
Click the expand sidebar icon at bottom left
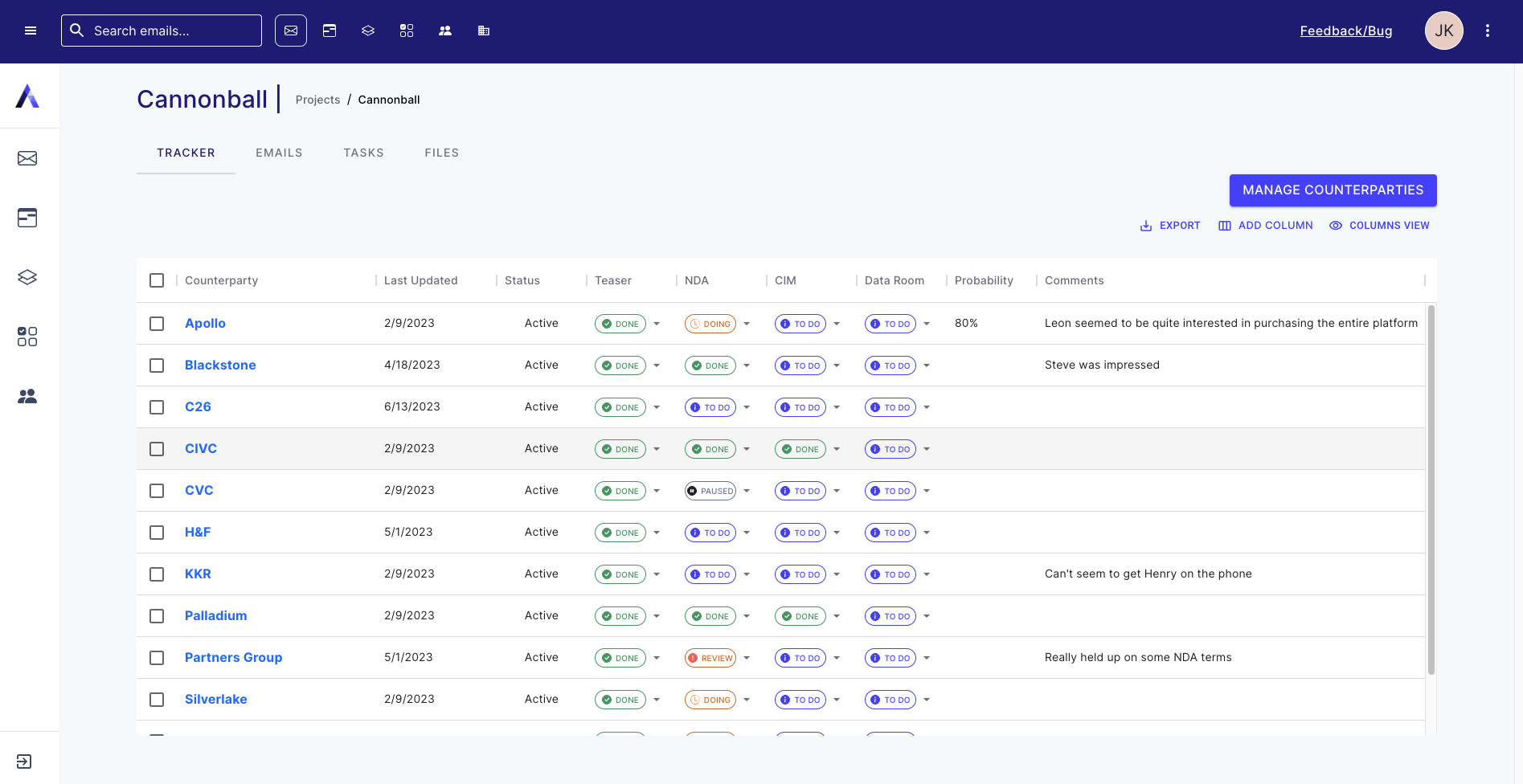click(x=24, y=762)
